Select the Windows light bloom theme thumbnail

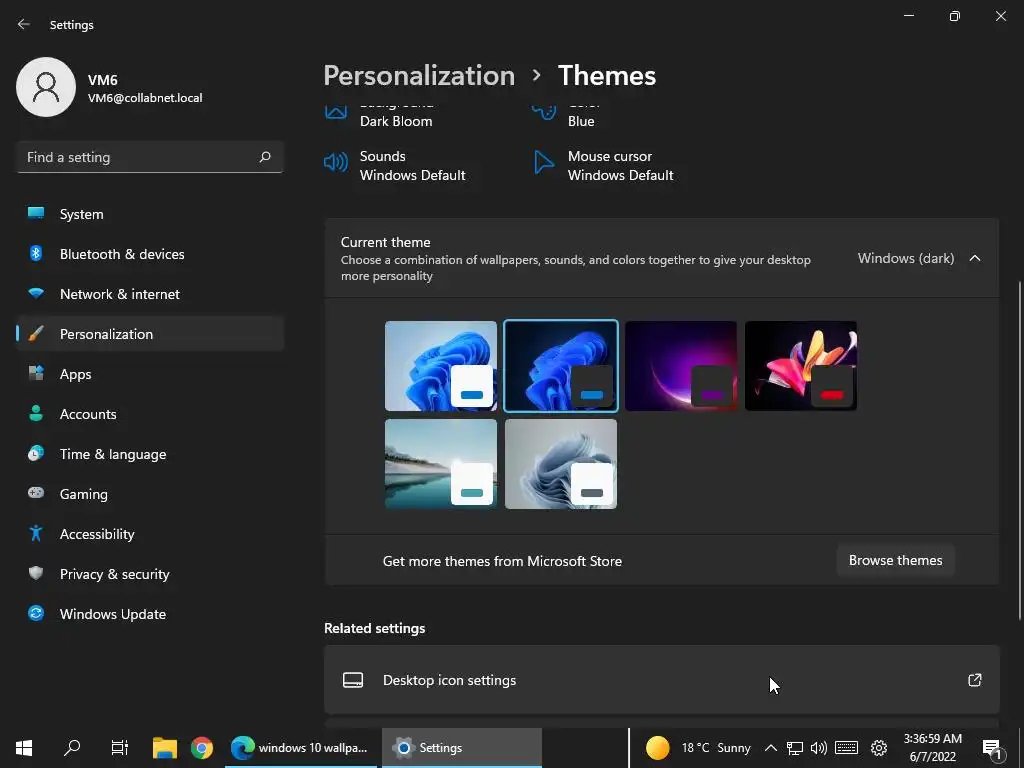441,366
